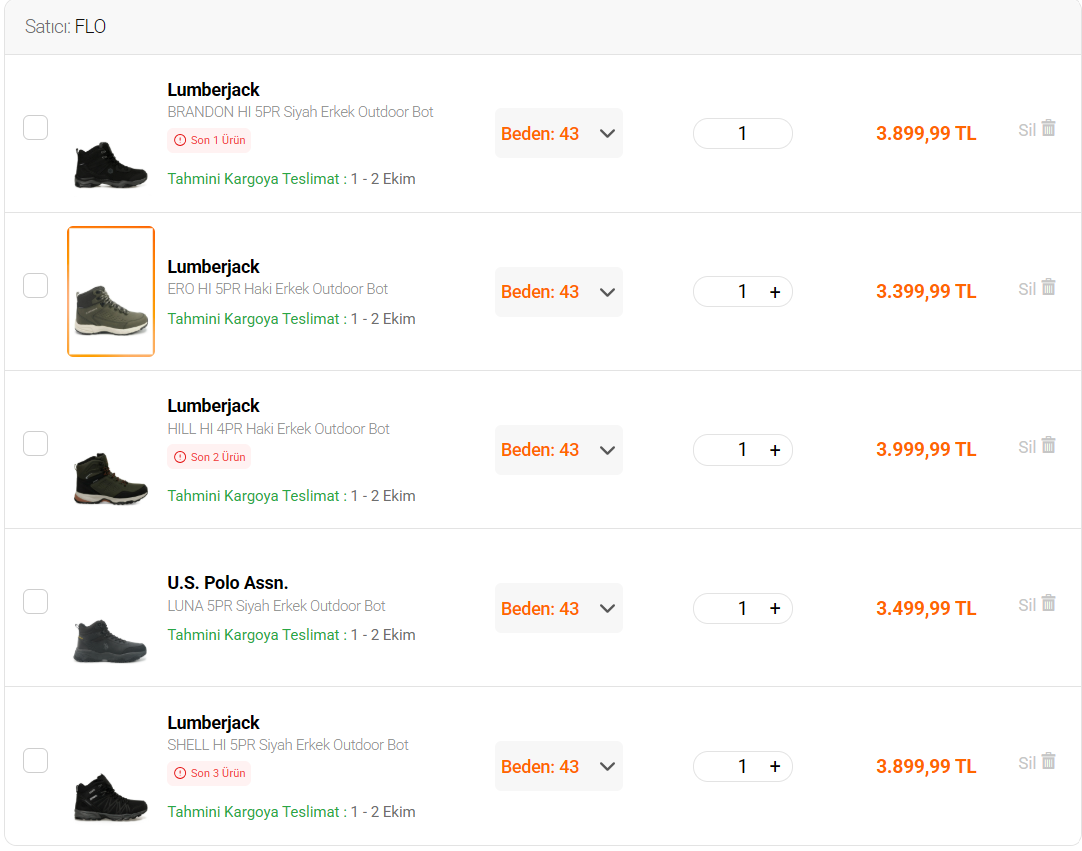The width and height of the screenshot is (1082, 851).
Task: Open size dropdown for BRANDON HI 5PR boot
Action: (558, 133)
